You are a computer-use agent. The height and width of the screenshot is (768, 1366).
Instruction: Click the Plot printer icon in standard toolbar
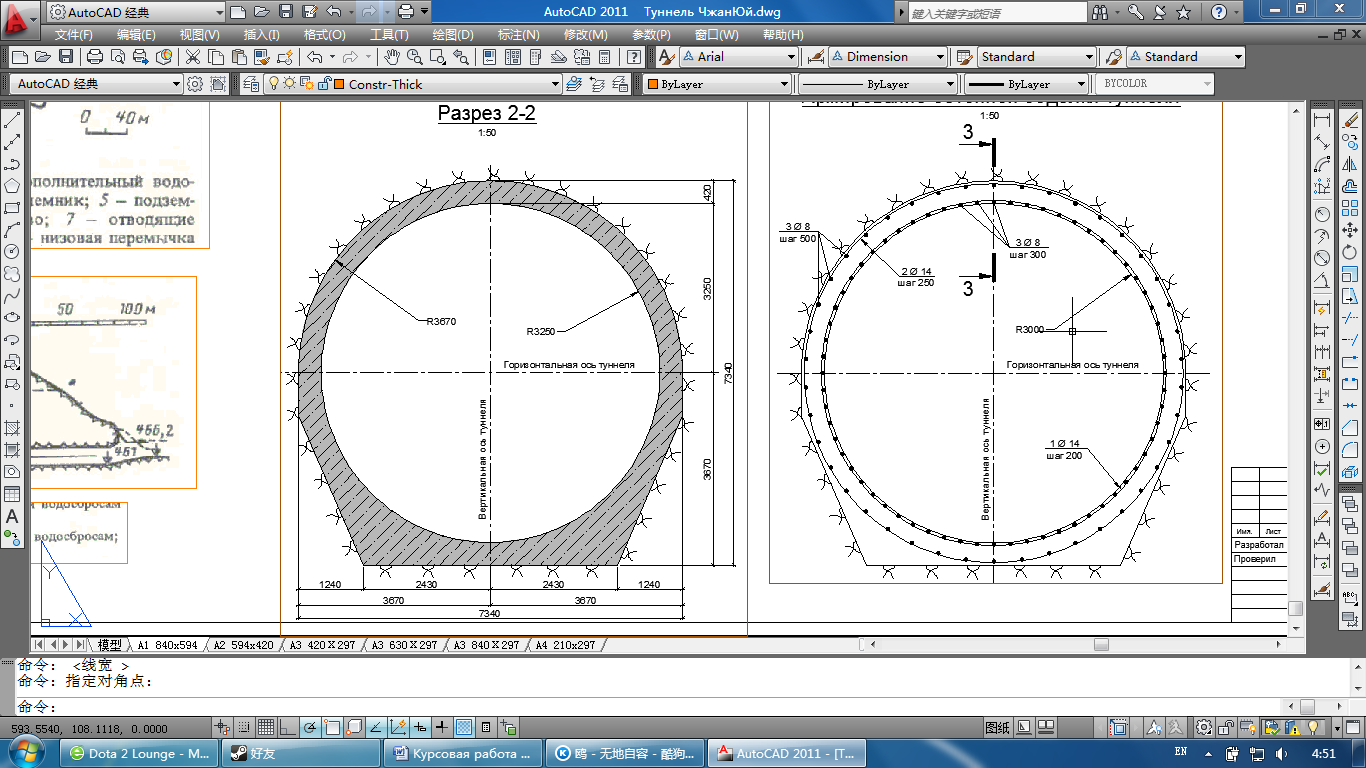pos(95,57)
